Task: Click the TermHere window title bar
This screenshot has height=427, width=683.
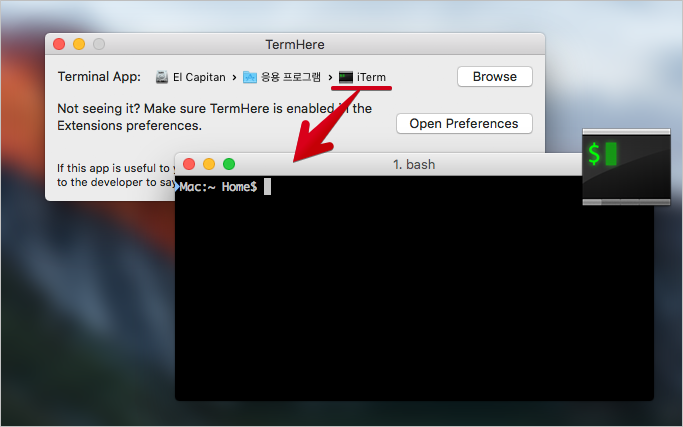Action: pyautogui.click(x=295, y=44)
